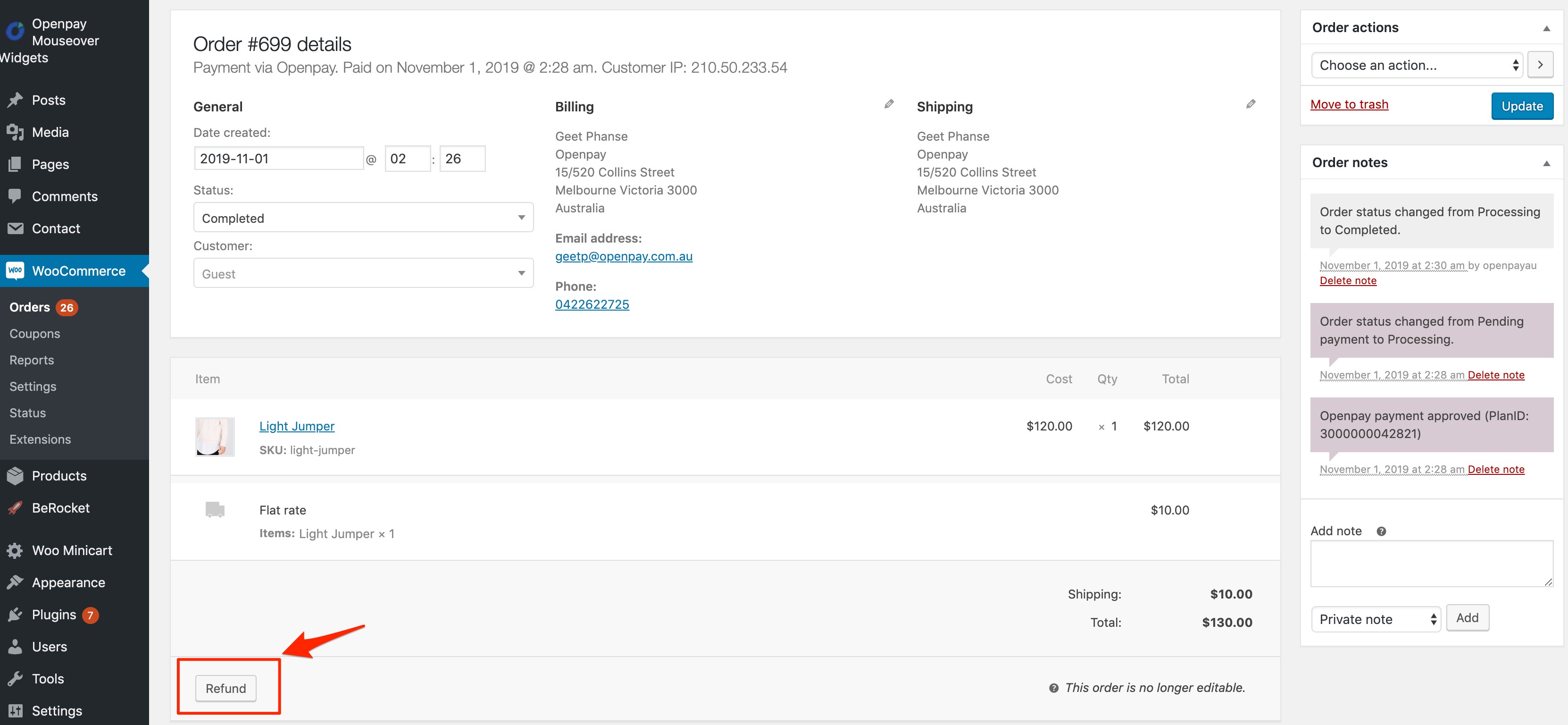Click the BeRocket rocket icon
The width and height of the screenshot is (1568, 725).
click(15, 508)
